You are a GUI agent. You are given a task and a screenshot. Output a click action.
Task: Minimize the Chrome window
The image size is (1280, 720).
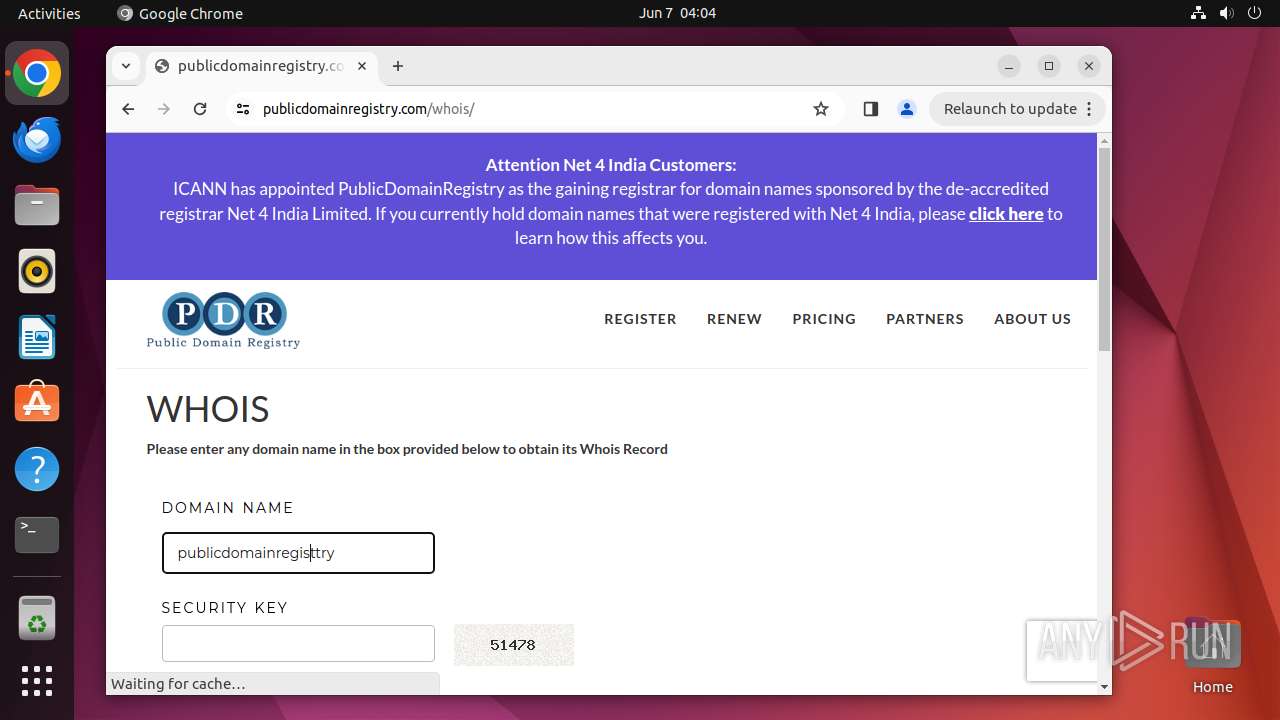[x=1009, y=66]
